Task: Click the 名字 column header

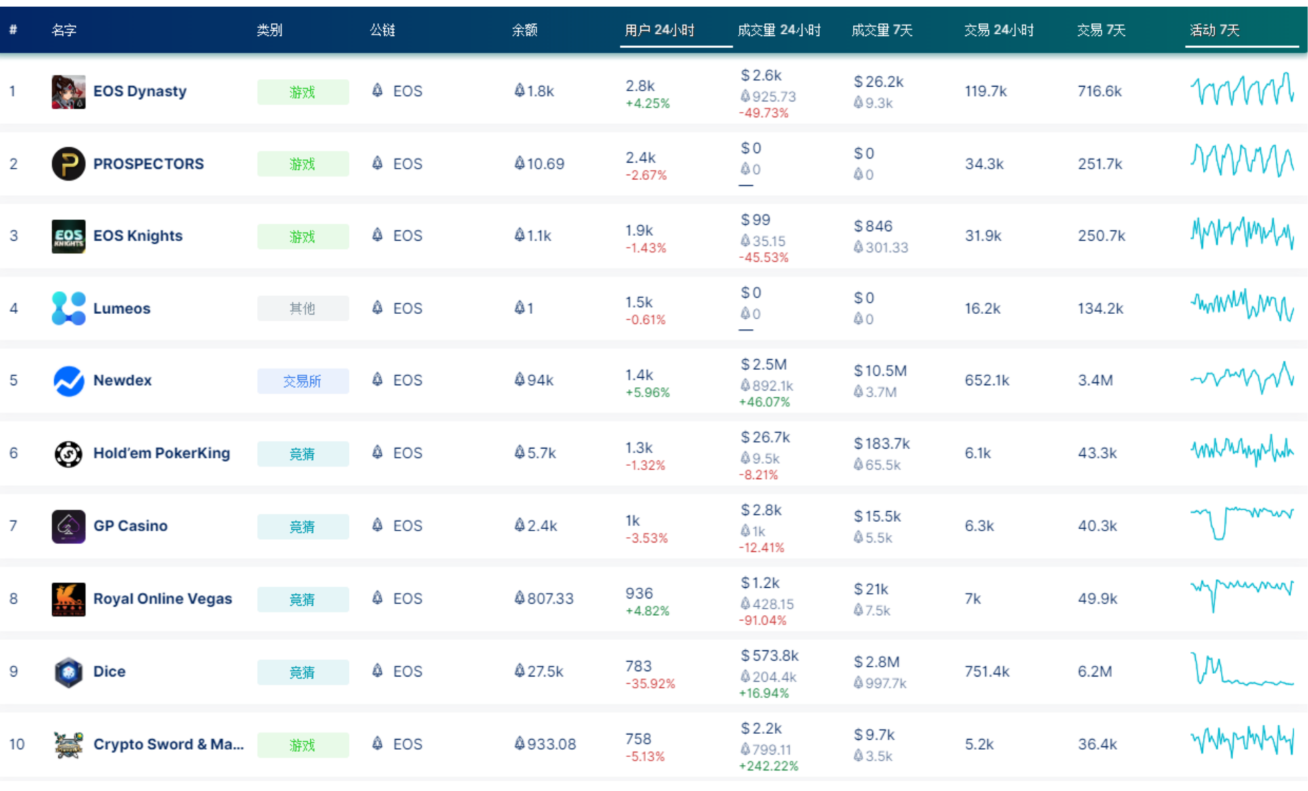Action: [x=64, y=31]
